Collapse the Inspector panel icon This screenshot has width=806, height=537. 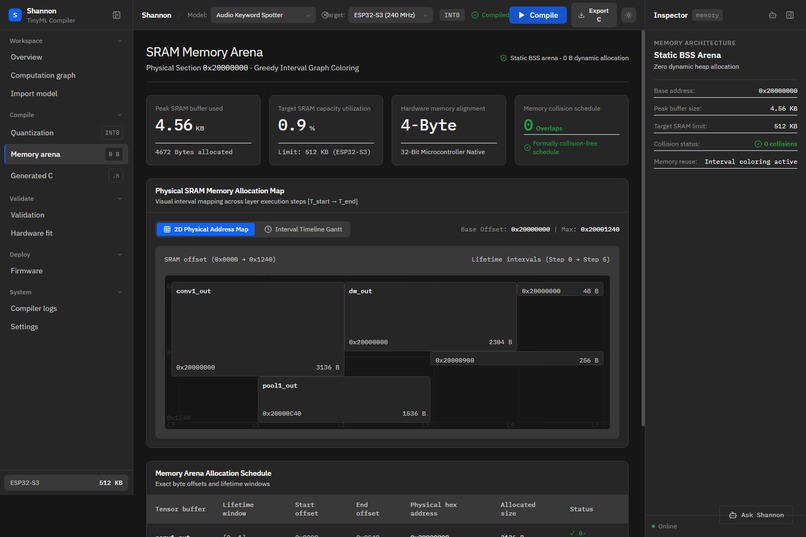[790, 15]
